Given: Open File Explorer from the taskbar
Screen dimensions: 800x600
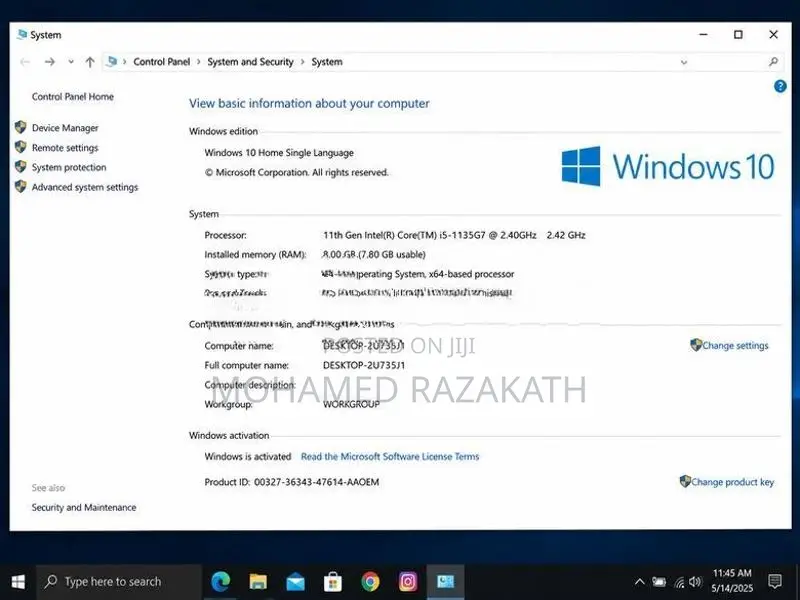Looking at the screenshot, I should [258, 582].
